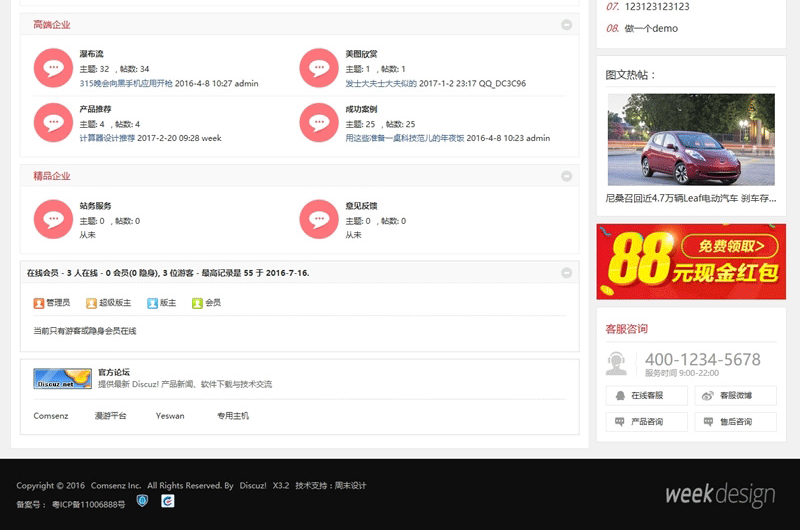Open the 成功案例 forum title

point(361,109)
